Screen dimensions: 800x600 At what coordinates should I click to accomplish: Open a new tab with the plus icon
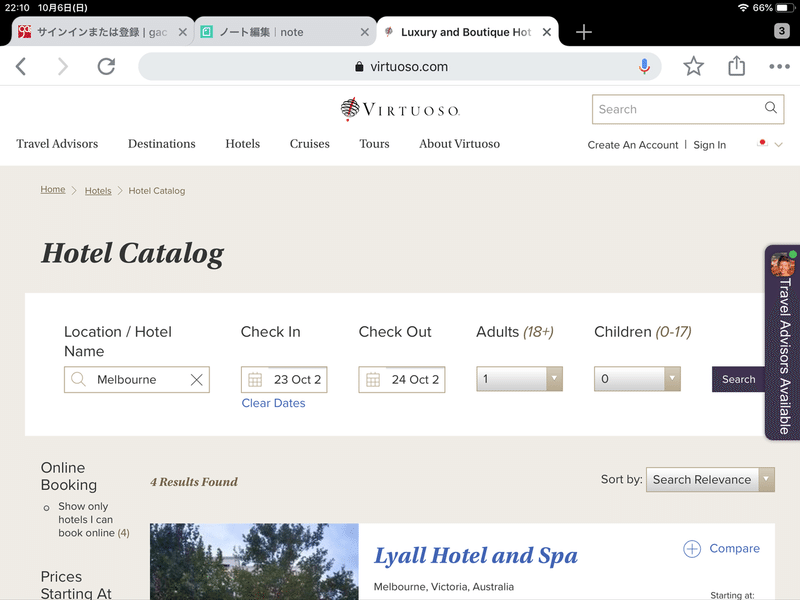pyautogui.click(x=584, y=32)
